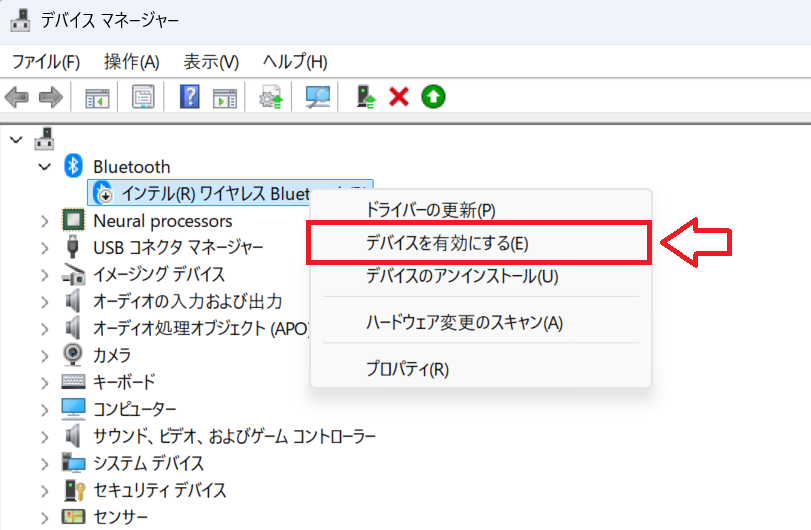Open the 操作(A) menu
The image size is (811, 530).
[x=131, y=62]
